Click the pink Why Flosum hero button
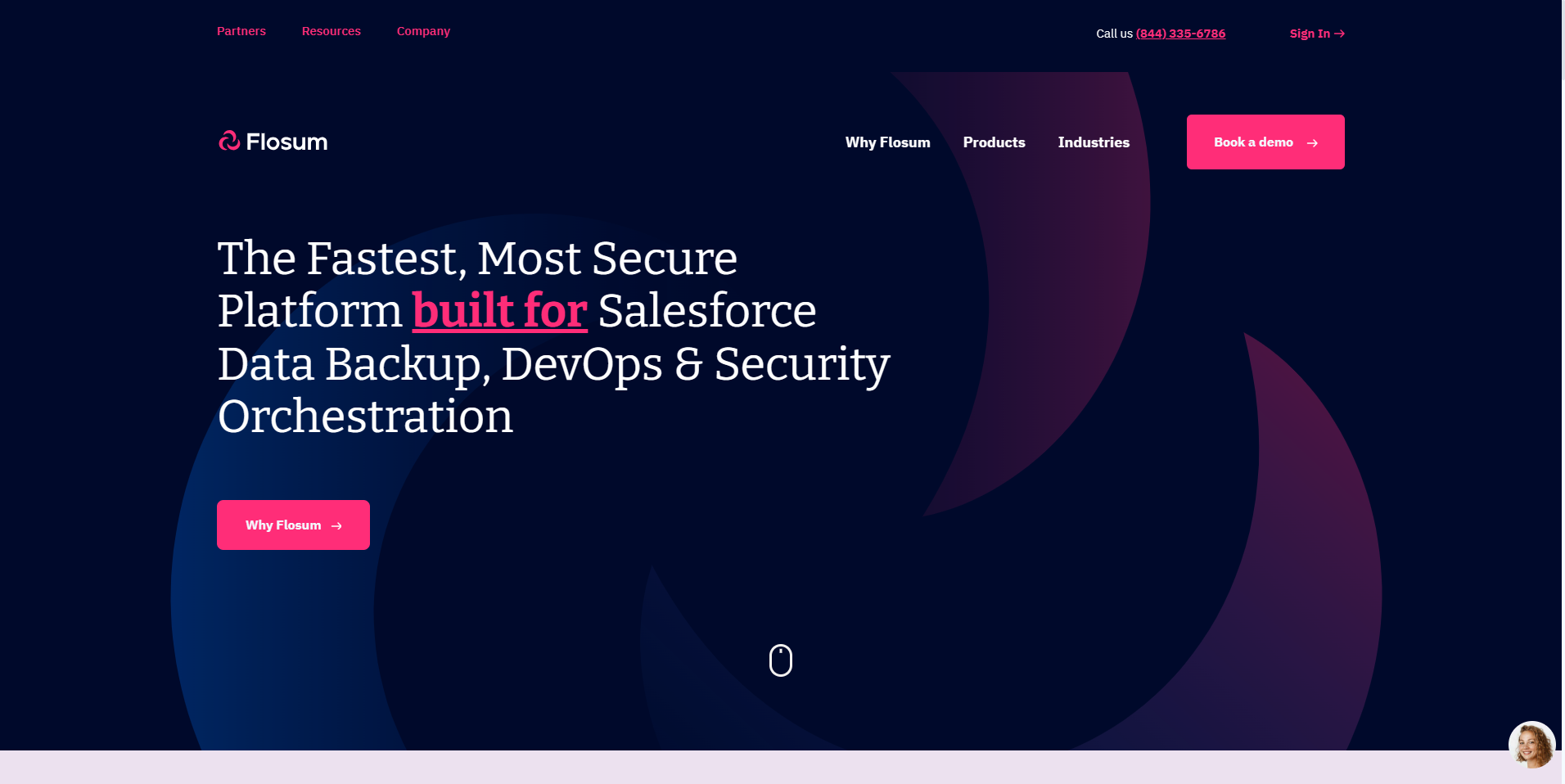Viewport: 1565px width, 784px height. pos(293,525)
